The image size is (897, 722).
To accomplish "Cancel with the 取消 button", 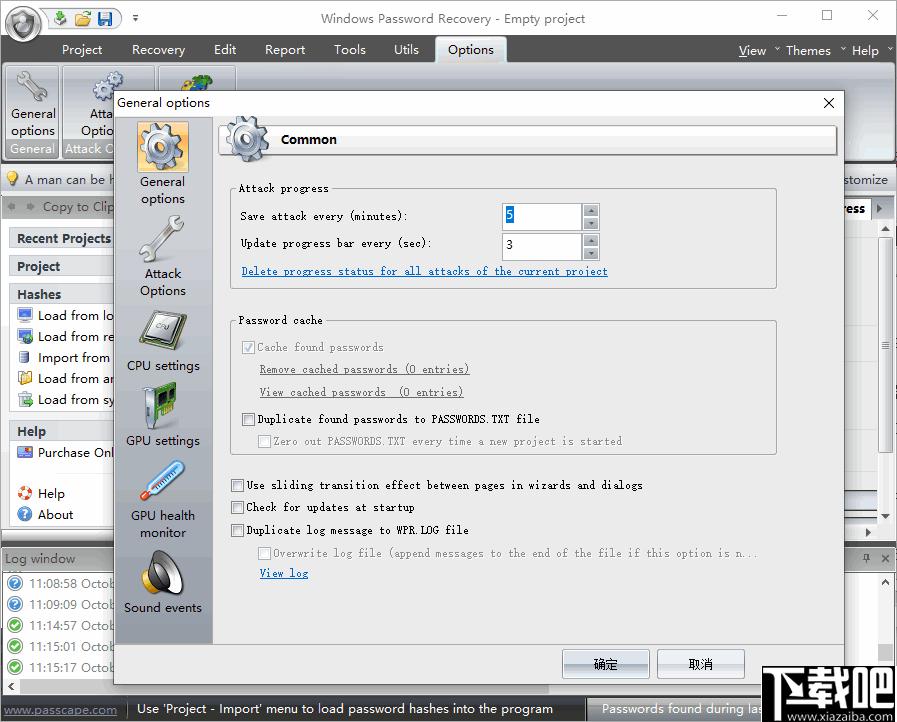I will pos(701,664).
